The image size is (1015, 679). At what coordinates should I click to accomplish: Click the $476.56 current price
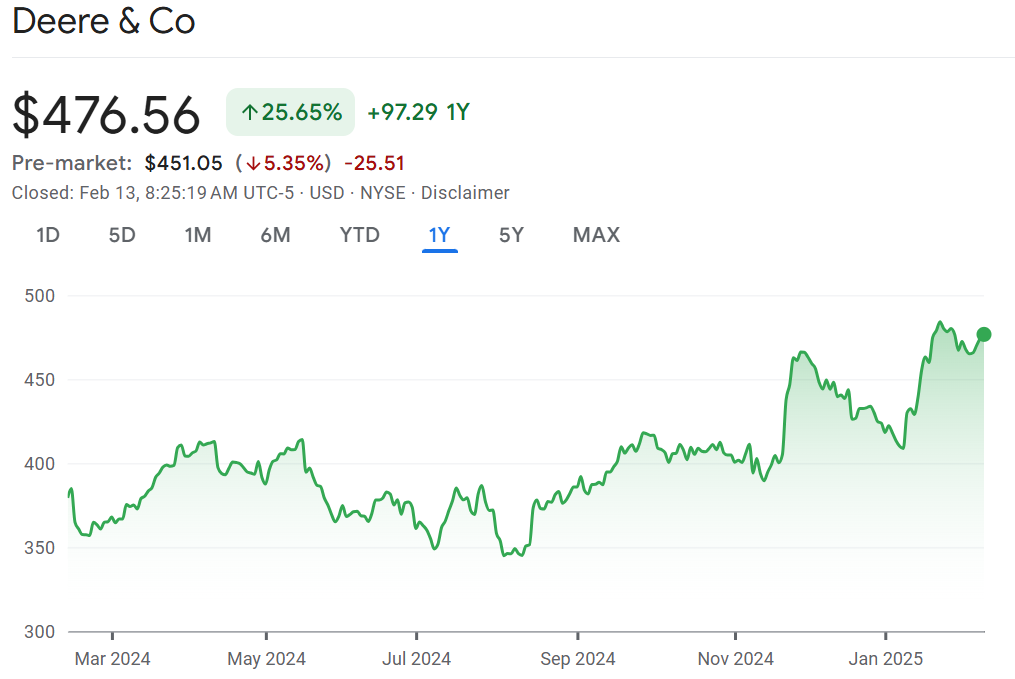(x=106, y=115)
